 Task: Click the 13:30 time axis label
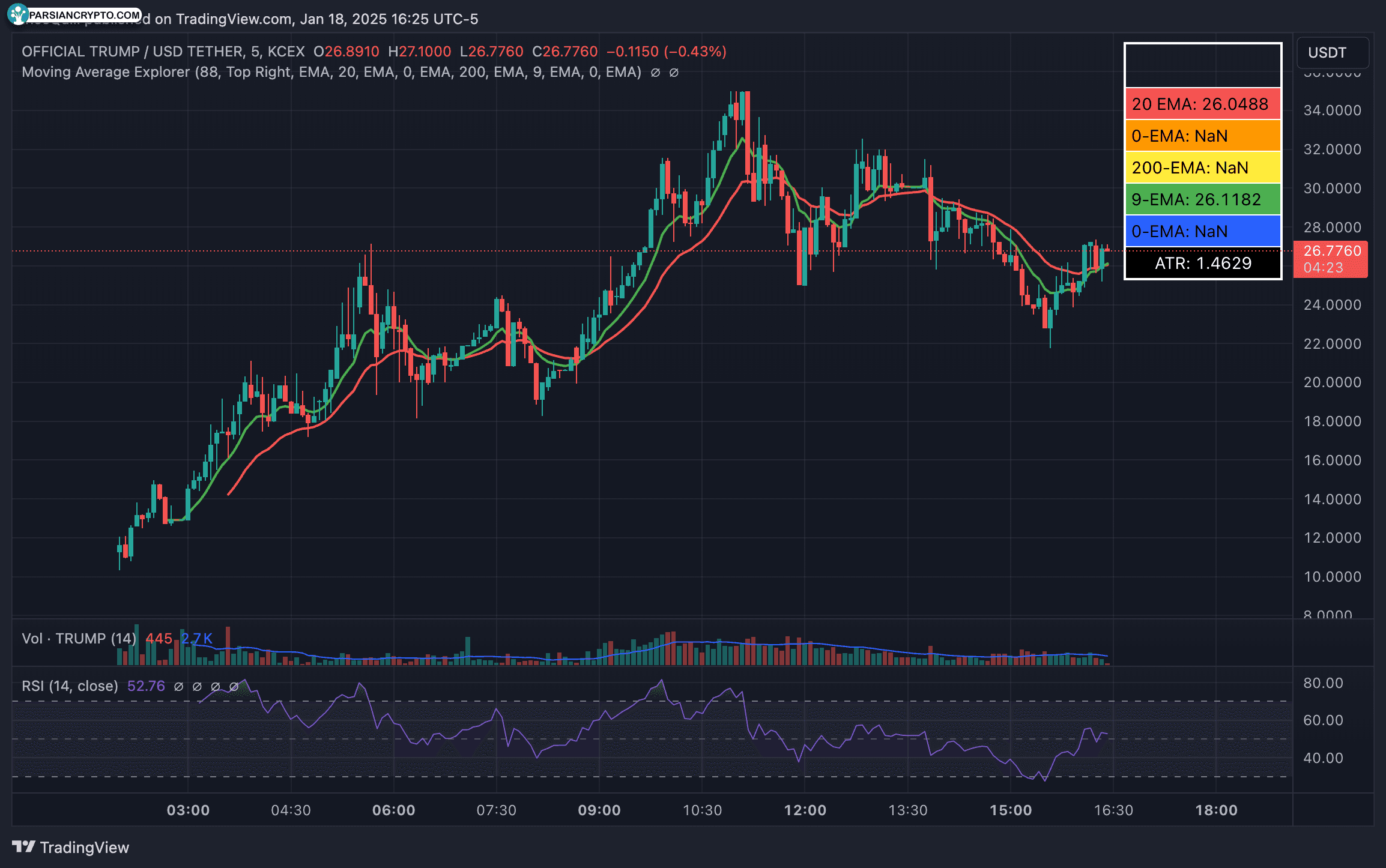pos(907,810)
